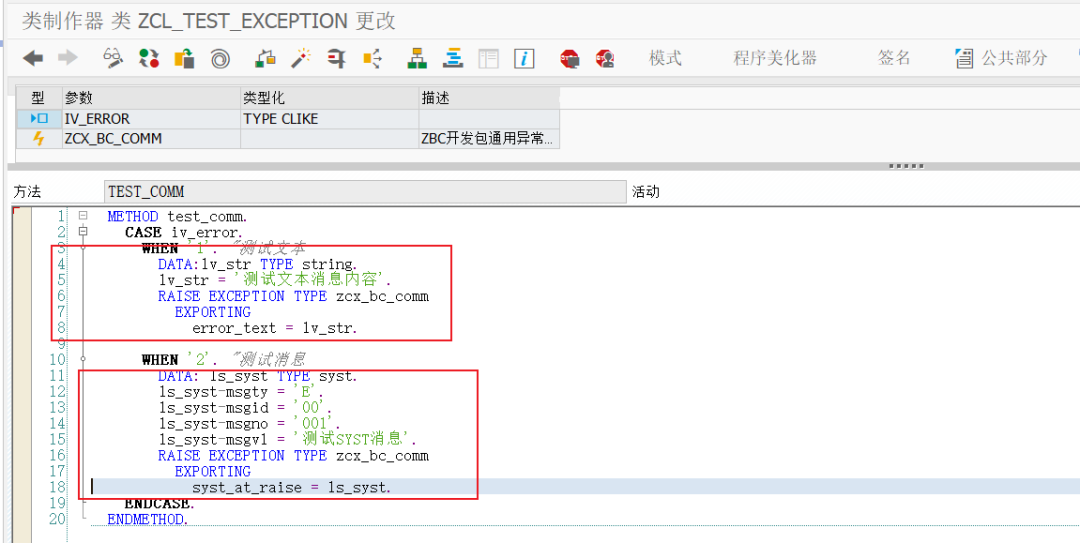Open the blue info help icon
The width and height of the screenshot is (1080, 543).
tap(524, 59)
